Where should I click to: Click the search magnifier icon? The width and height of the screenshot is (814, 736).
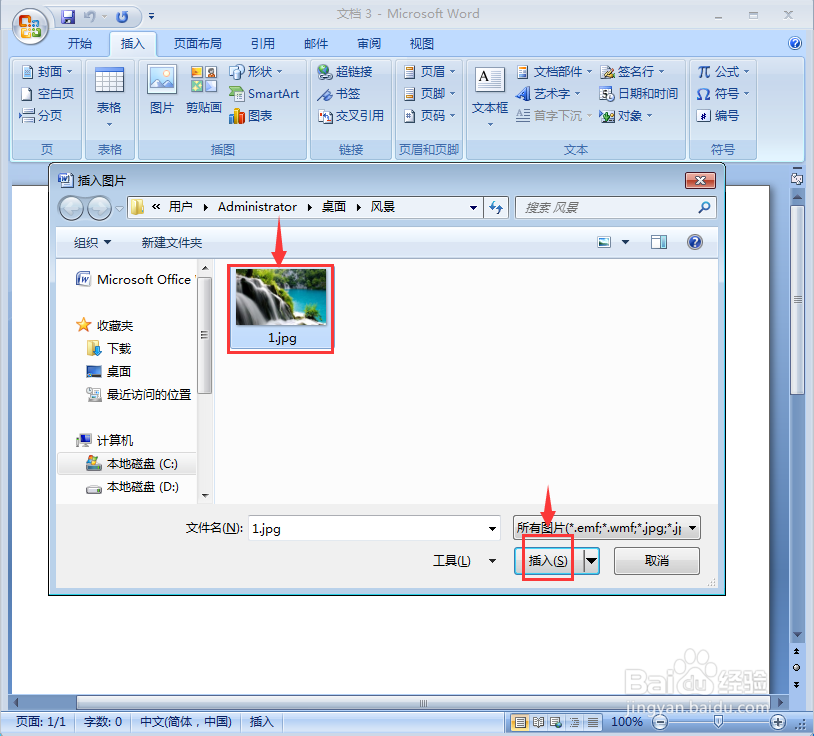[x=704, y=208]
